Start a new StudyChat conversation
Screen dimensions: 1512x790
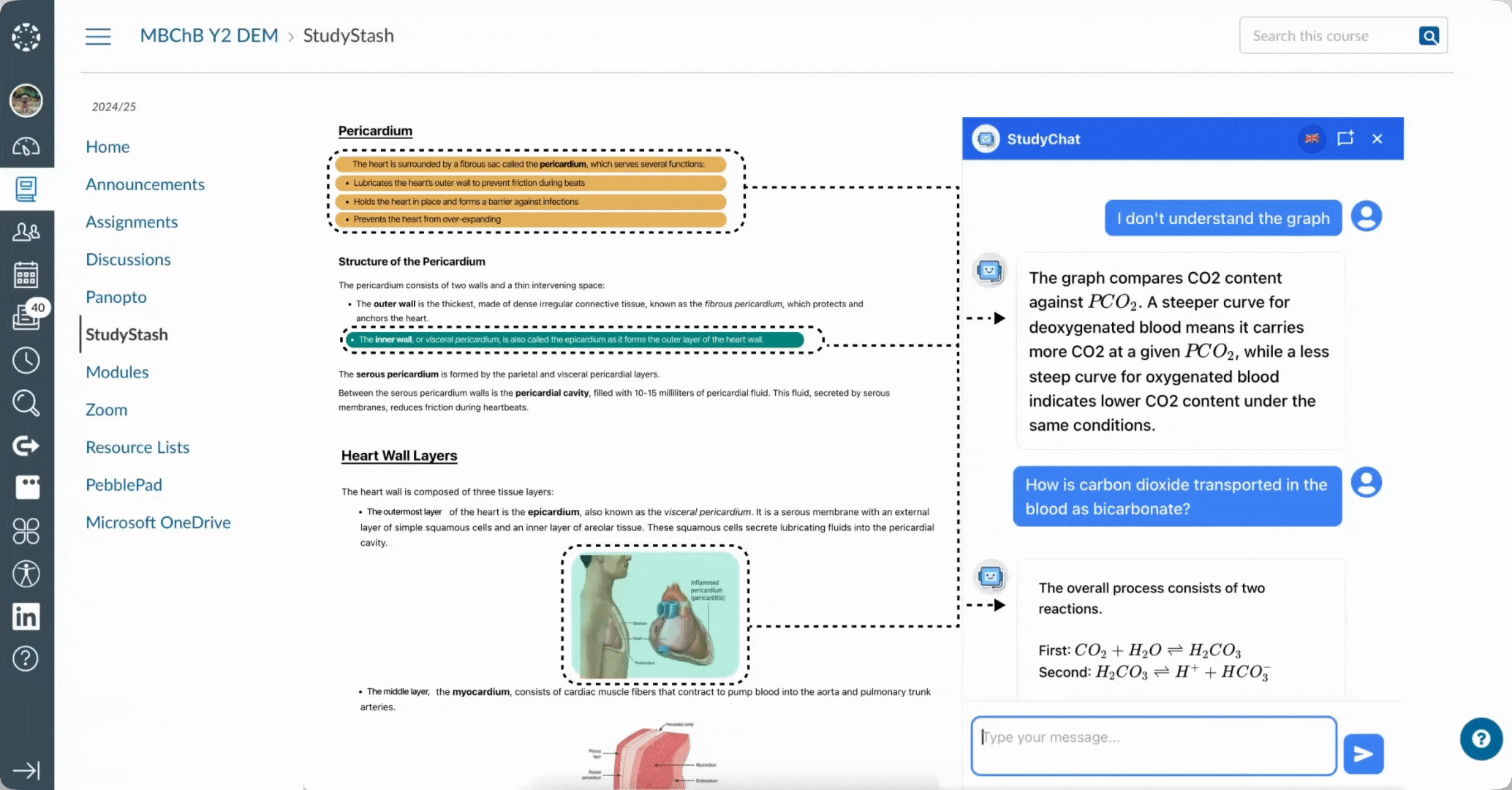[1345, 138]
